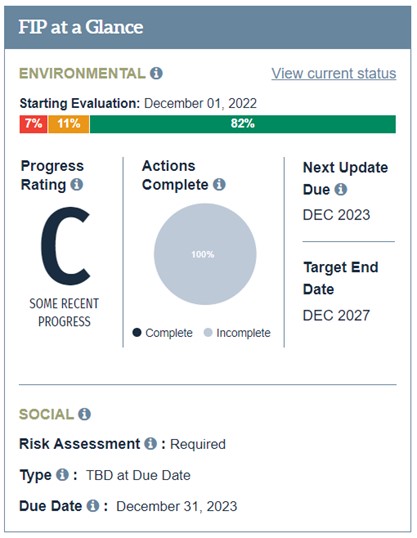Open Risk Assessment info icon
Viewport: 417px width, 538px height.
[x=150, y=444]
